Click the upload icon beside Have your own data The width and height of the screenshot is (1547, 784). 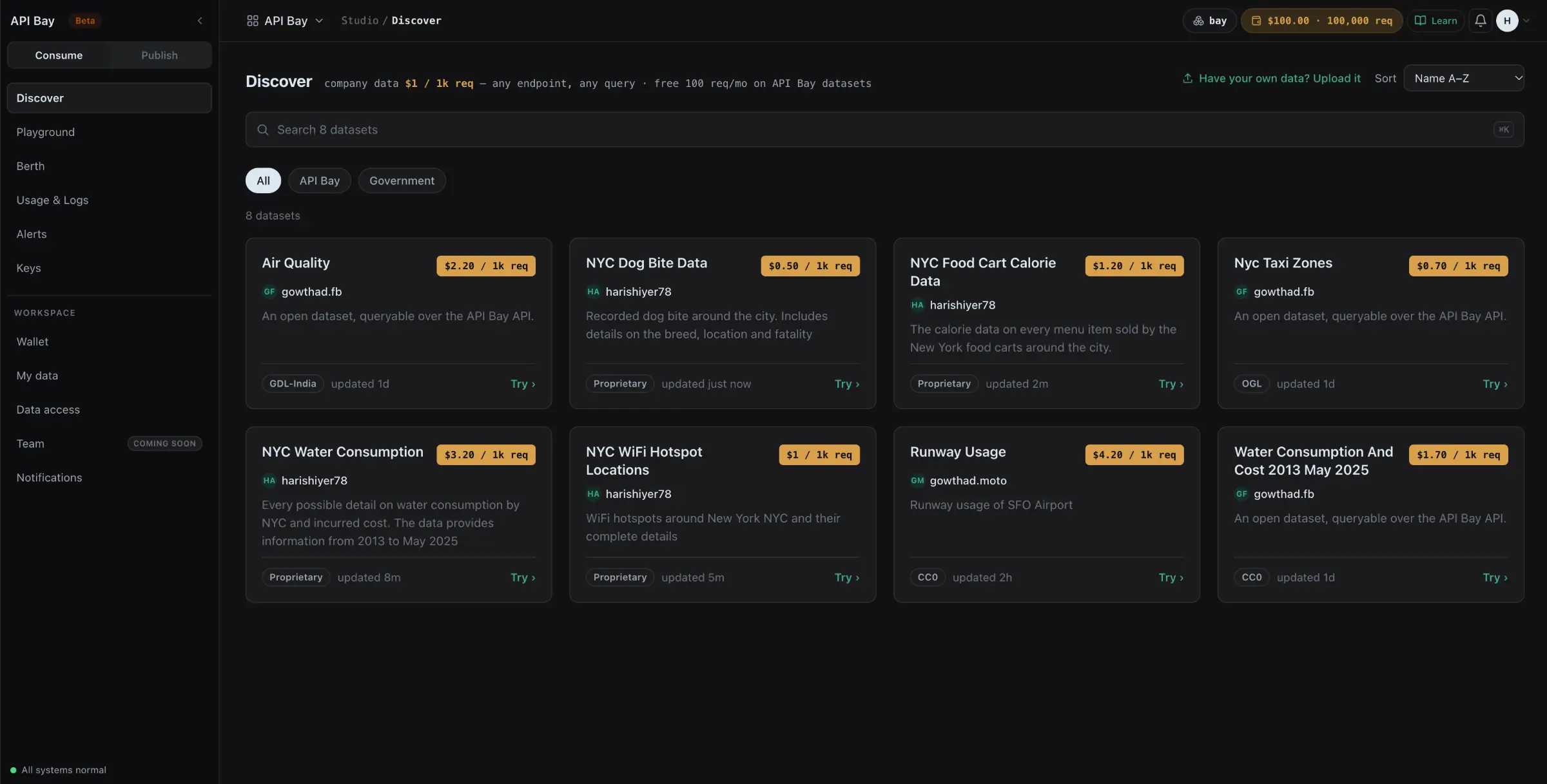coord(1187,78)
